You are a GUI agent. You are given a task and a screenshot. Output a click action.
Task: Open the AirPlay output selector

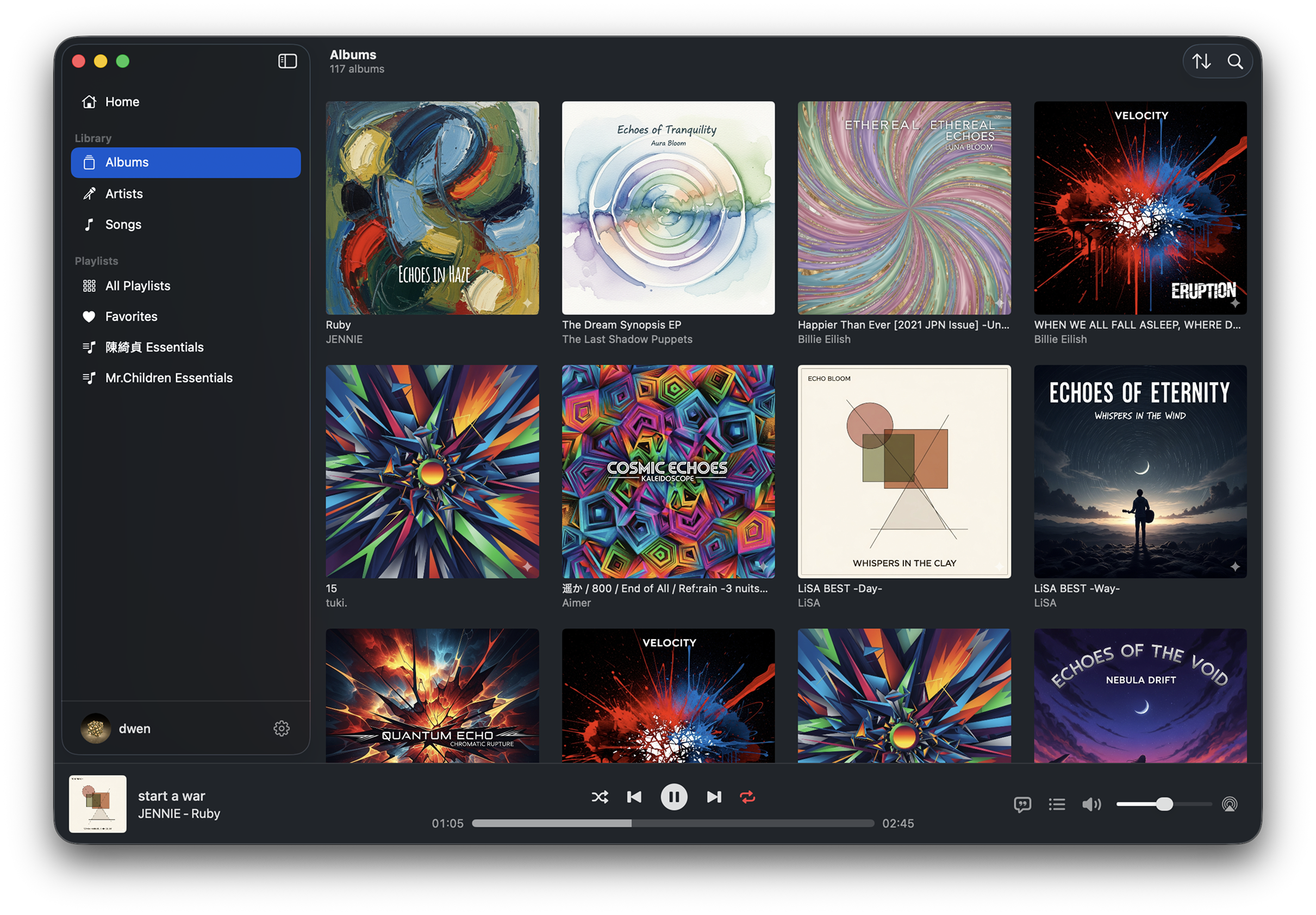coord(1230,804)
